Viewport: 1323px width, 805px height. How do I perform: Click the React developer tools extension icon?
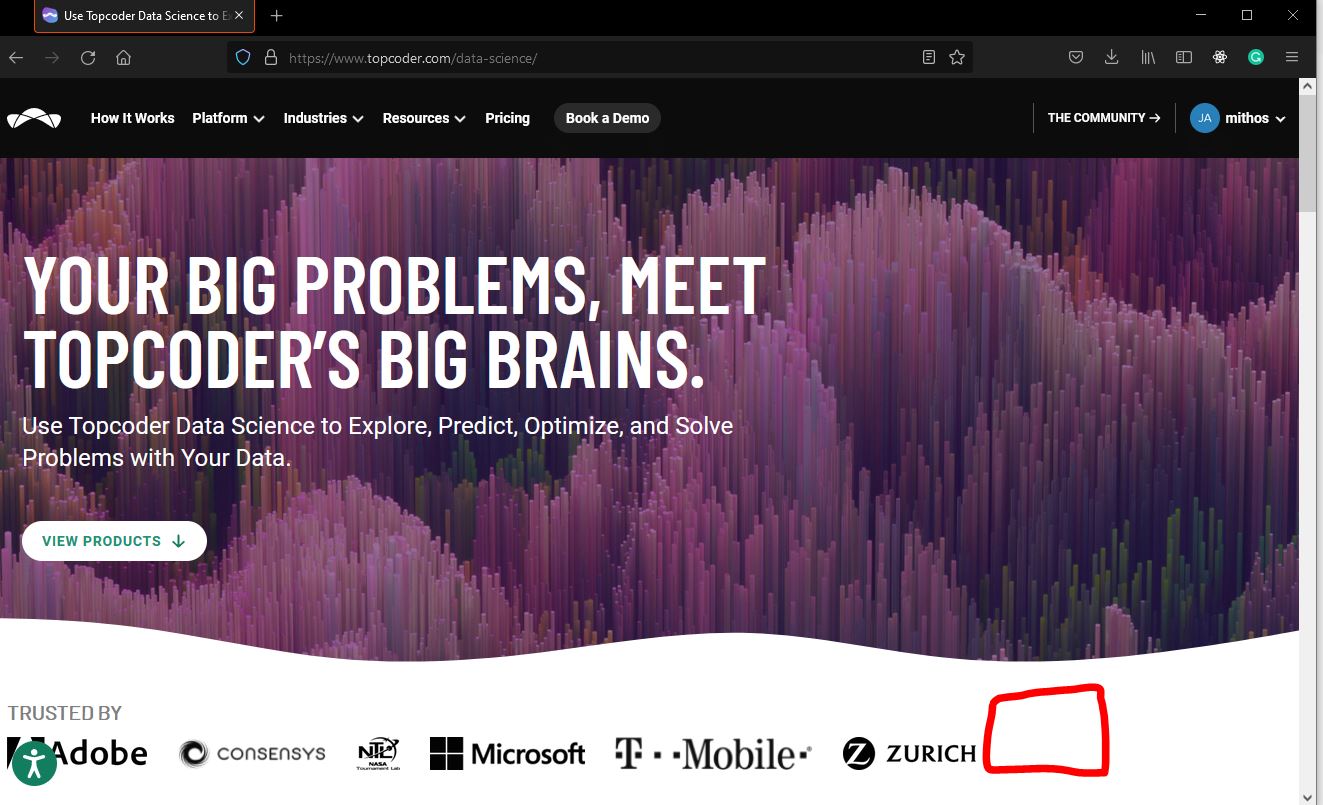pyautogui.click(x=1220, y=58)
